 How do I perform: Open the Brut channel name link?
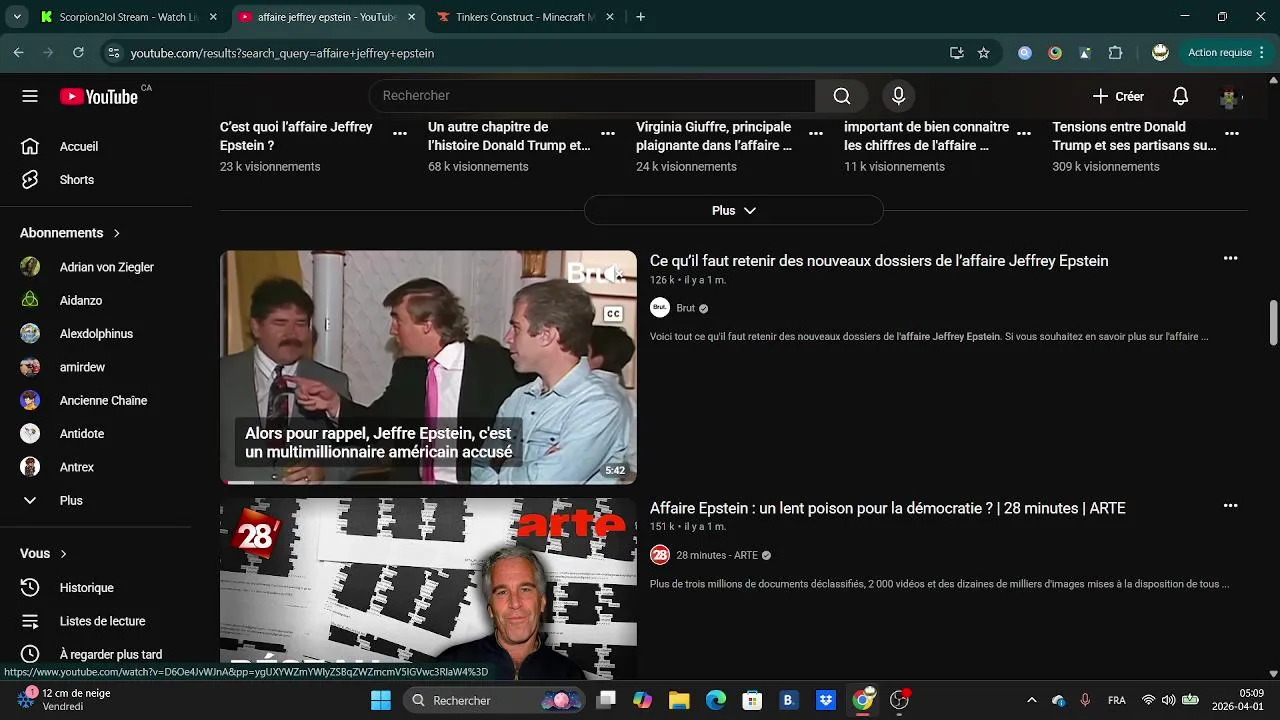click(x=685, y=308)
